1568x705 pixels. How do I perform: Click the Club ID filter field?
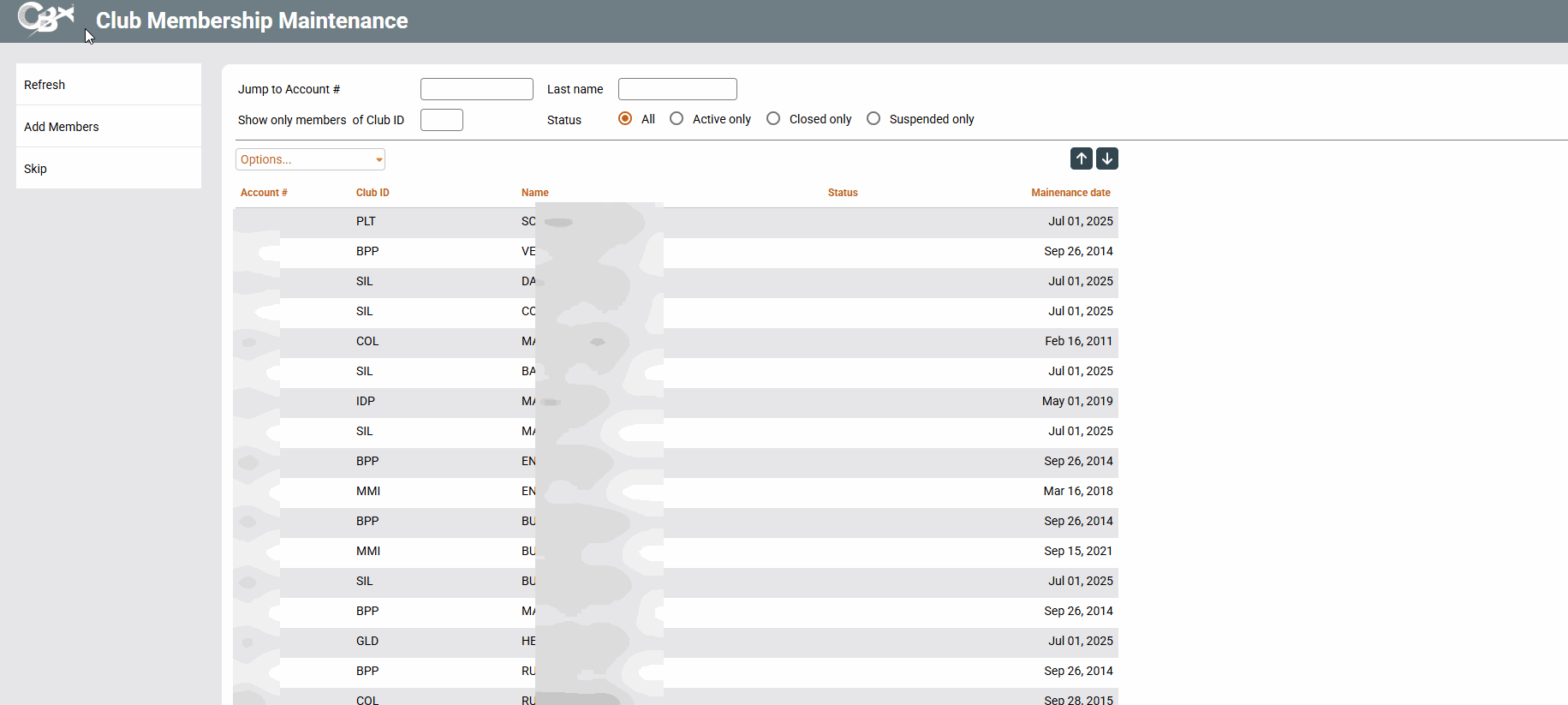[x=441, y=120]
